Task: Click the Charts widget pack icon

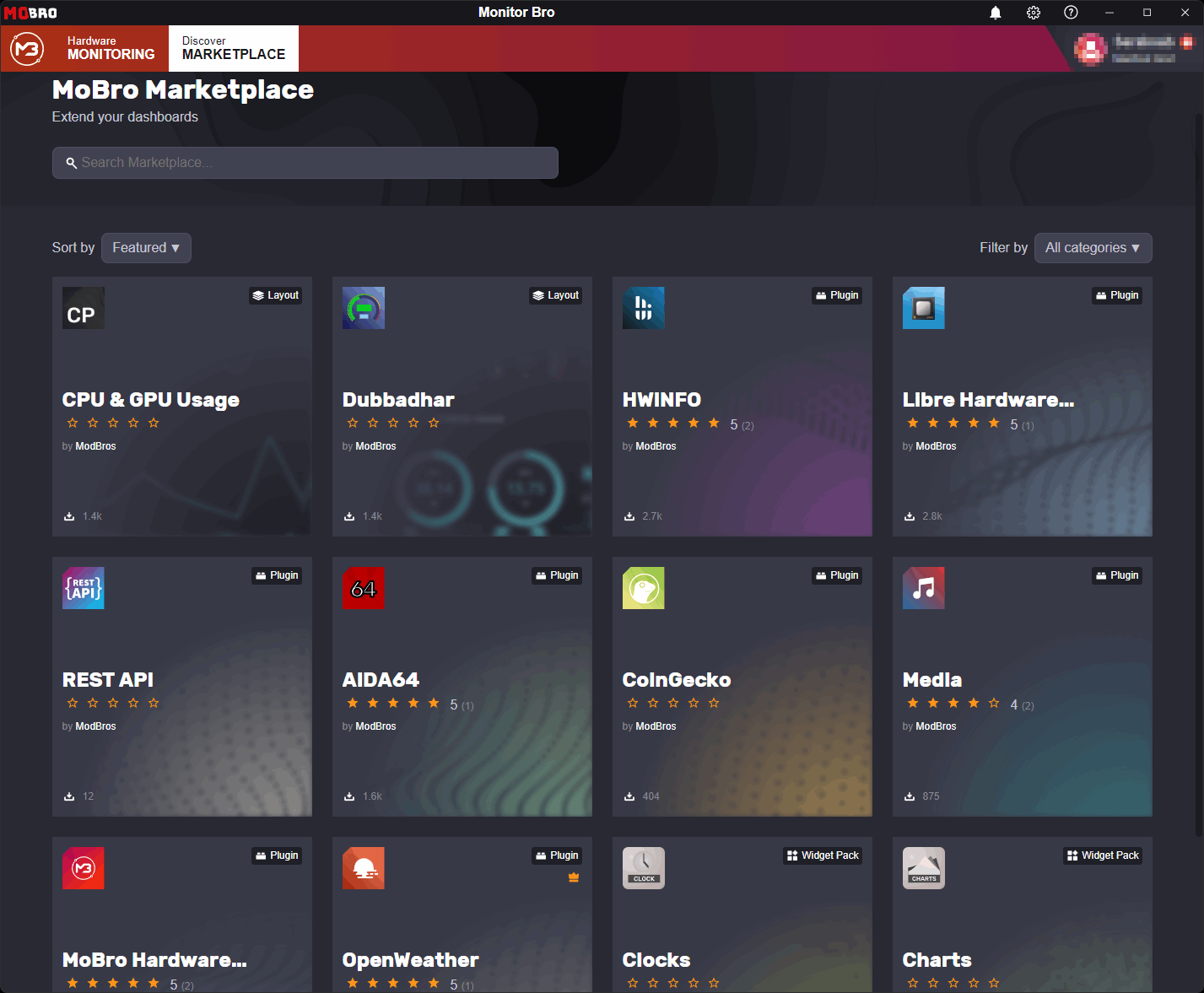Action: coord(924,868)
